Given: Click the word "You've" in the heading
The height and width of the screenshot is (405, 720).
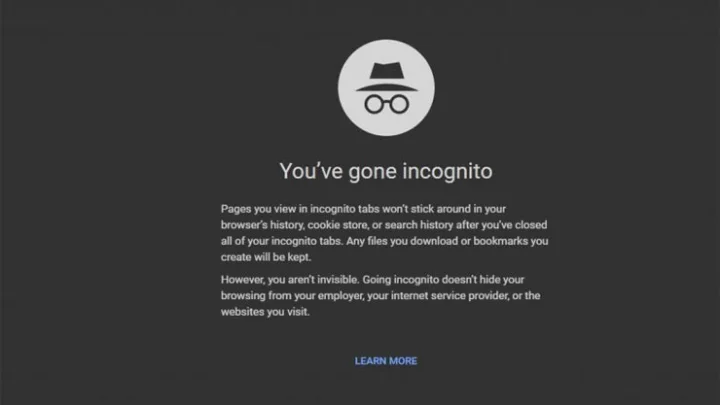Looking at the screenshot, I should click(311, 171).
